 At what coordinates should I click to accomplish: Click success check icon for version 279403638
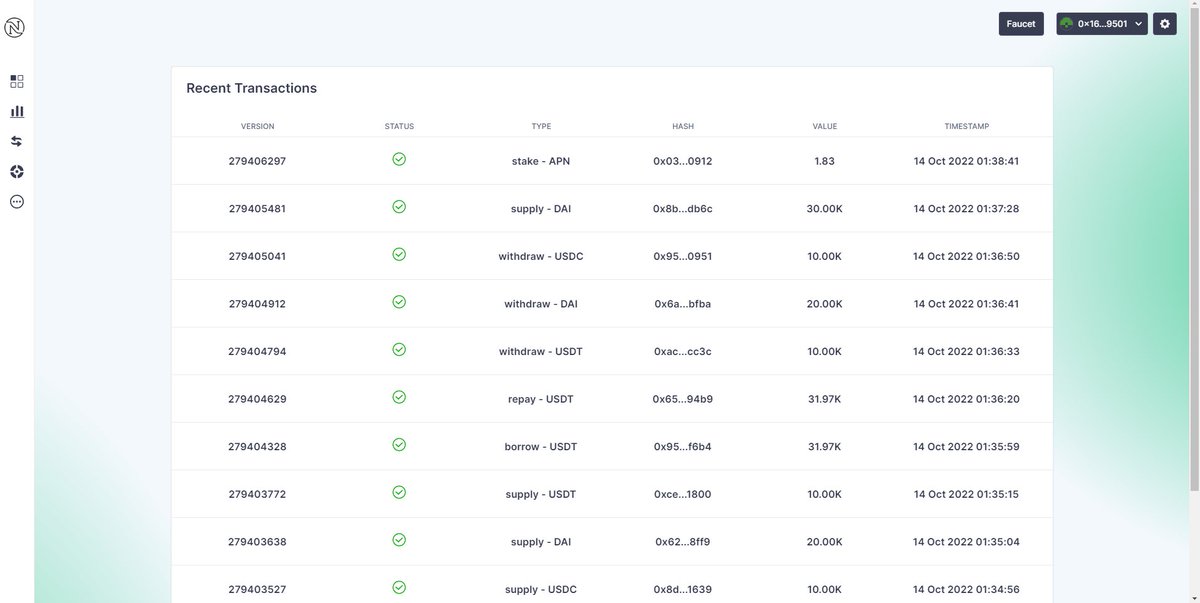pyautogui.click(x=399, y=539)
